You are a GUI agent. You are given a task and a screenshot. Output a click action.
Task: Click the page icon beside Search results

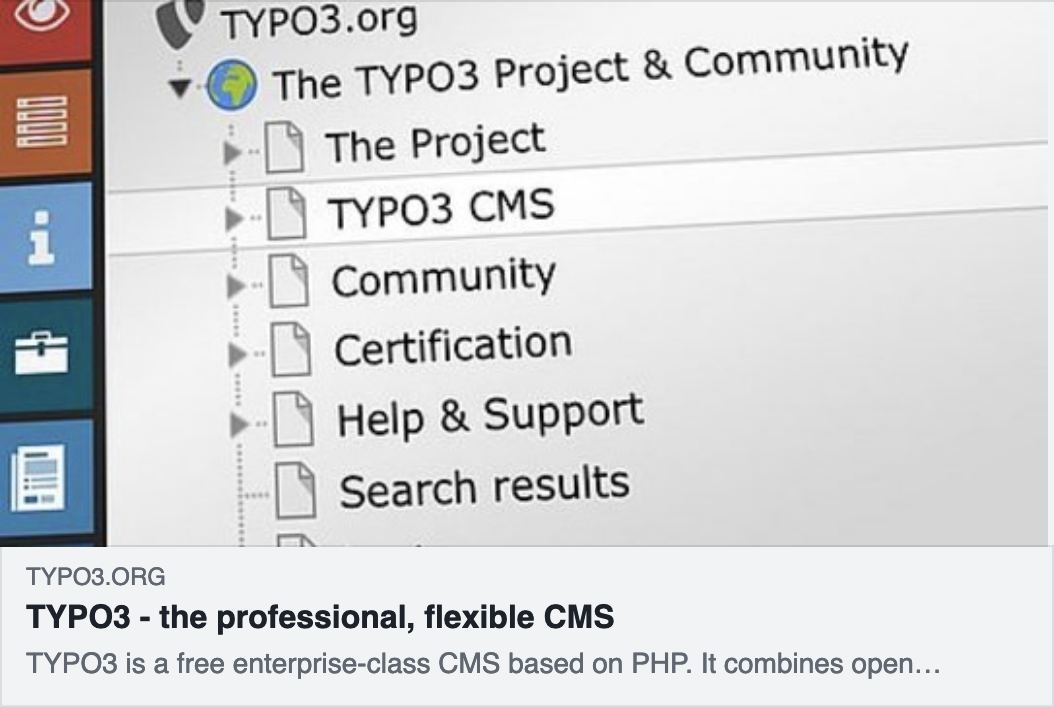296,492
